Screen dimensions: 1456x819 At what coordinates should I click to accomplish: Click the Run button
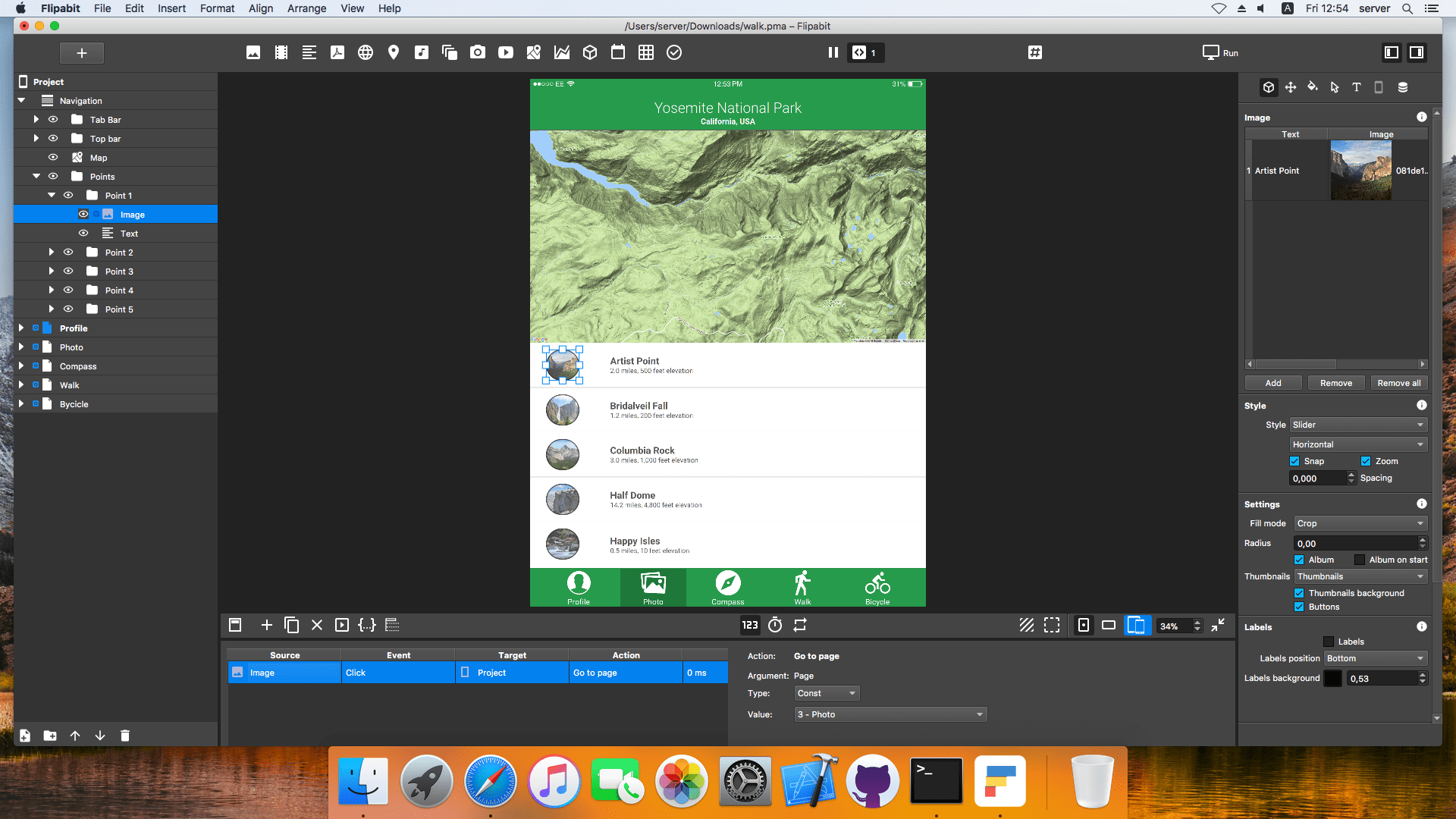[1220, 52]
